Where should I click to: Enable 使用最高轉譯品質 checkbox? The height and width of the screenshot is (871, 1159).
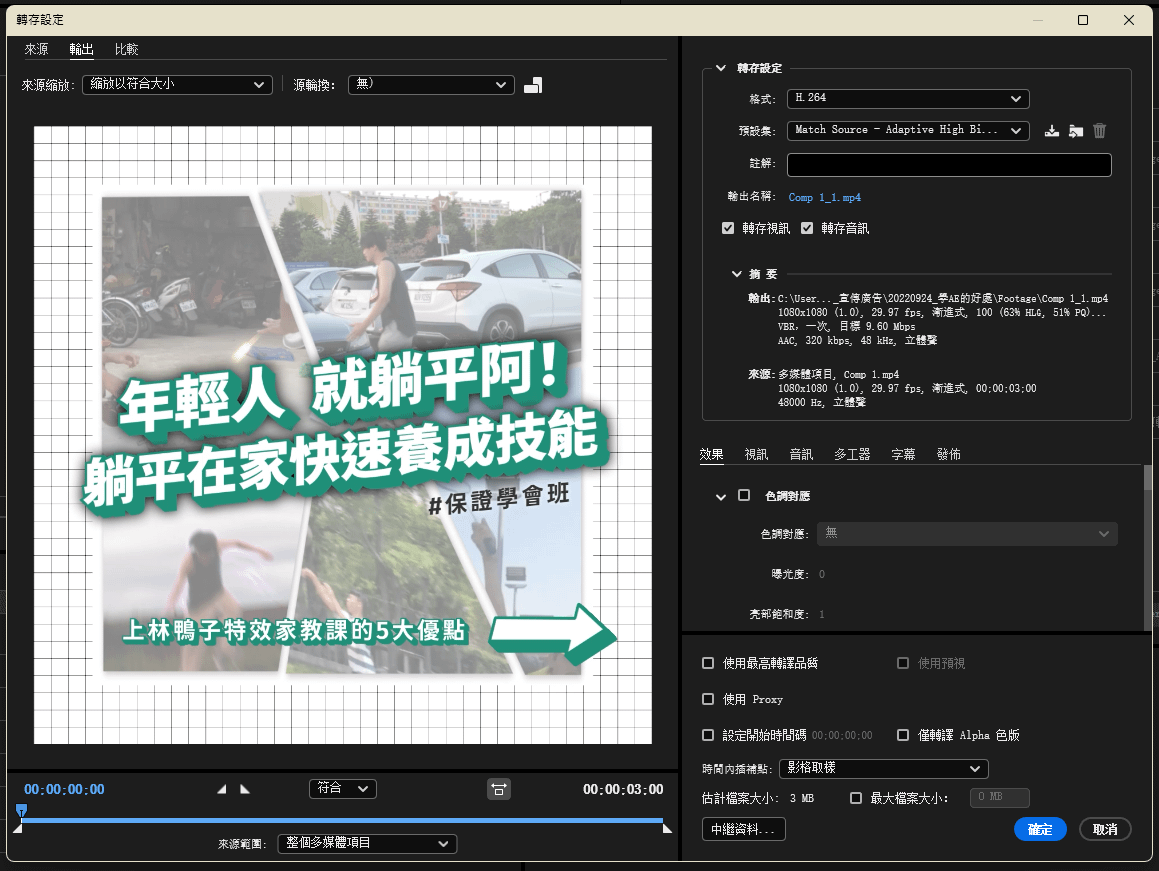coord(708,663)
